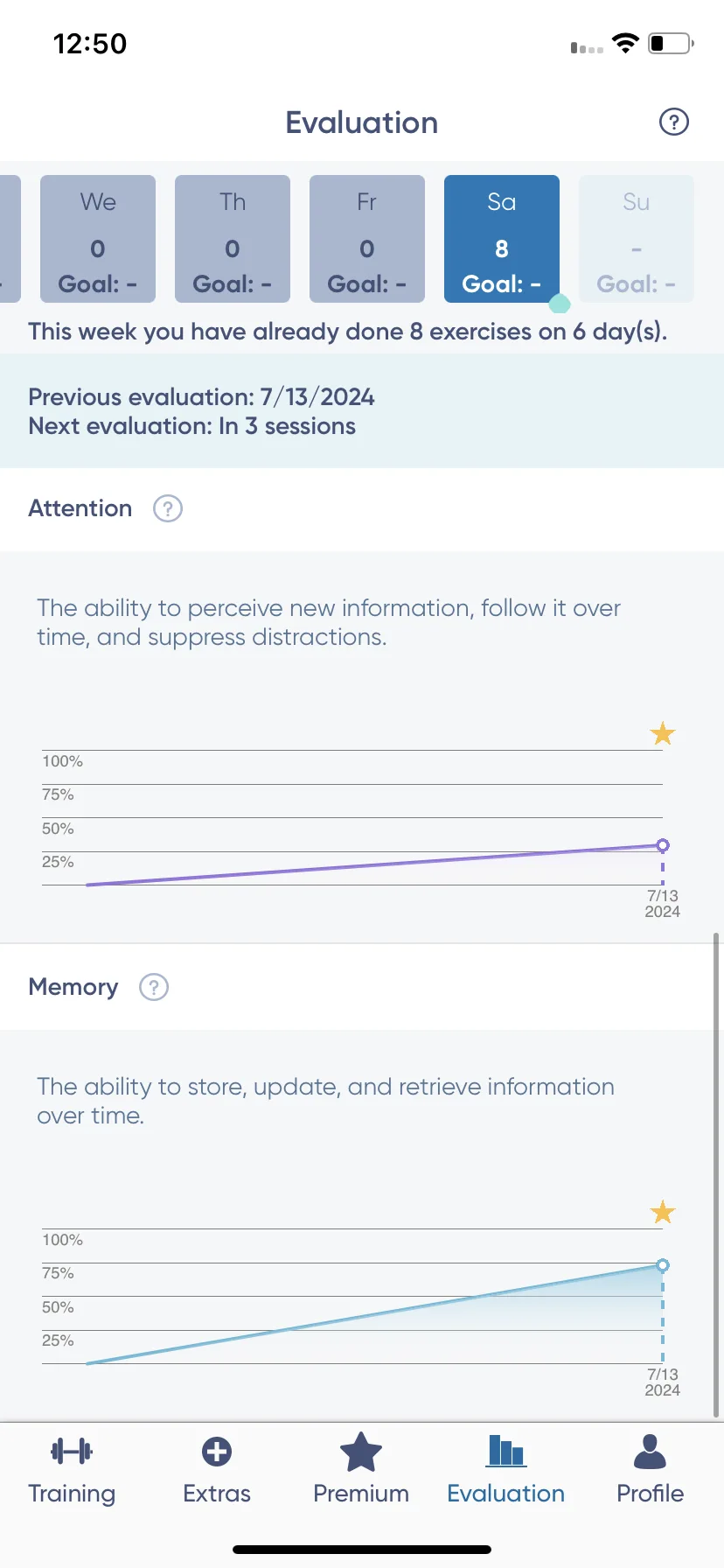
Task: Select the Sunday day card
Action: pyautogui.click(x=637, y=239)
